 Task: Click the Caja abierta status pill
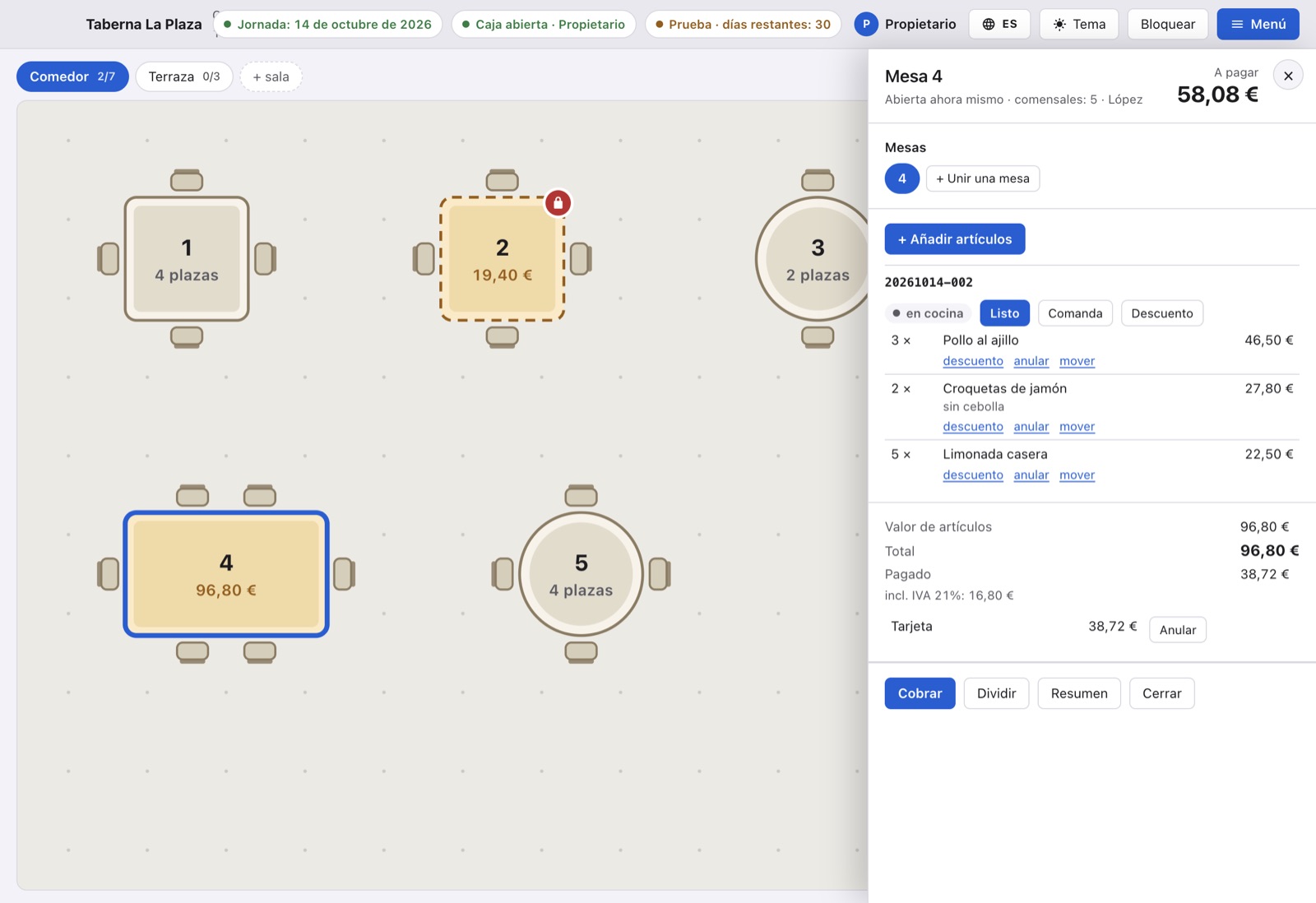pyautogui.click(x=543, y=24)
